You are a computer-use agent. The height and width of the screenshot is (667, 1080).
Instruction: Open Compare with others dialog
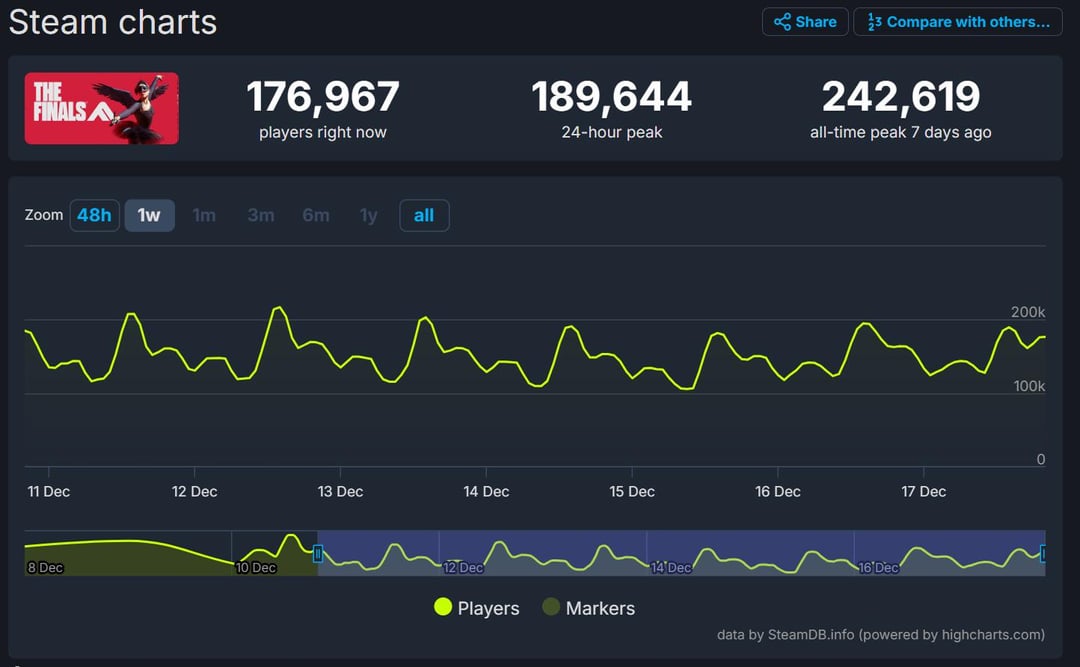coord(957,21)
